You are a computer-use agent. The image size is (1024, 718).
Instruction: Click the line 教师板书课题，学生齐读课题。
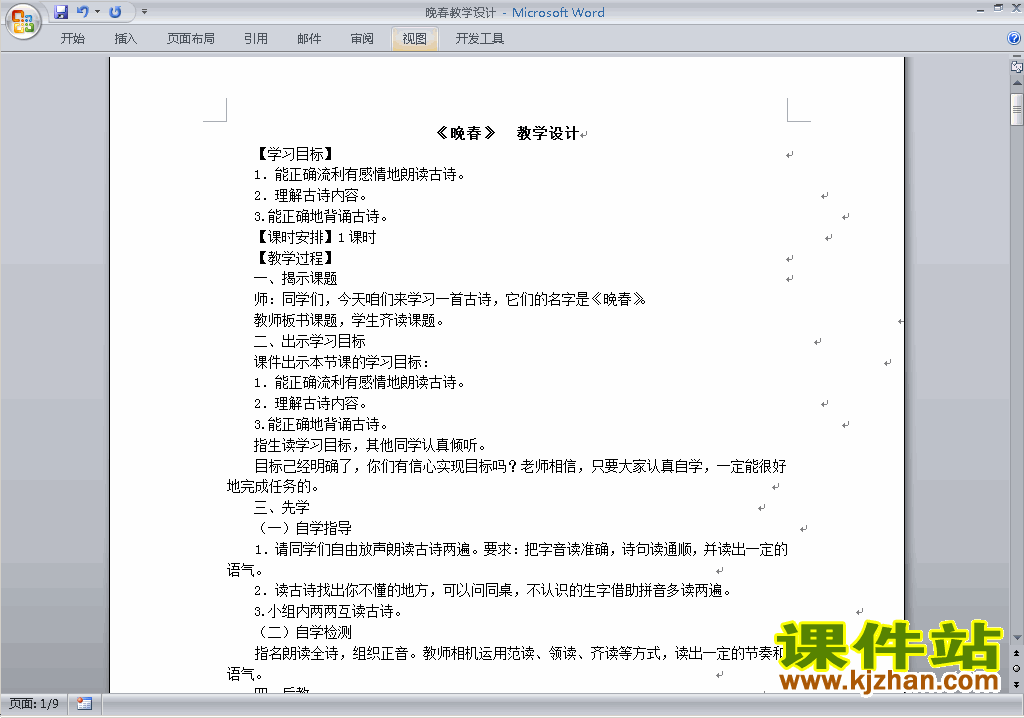(349, 320)
